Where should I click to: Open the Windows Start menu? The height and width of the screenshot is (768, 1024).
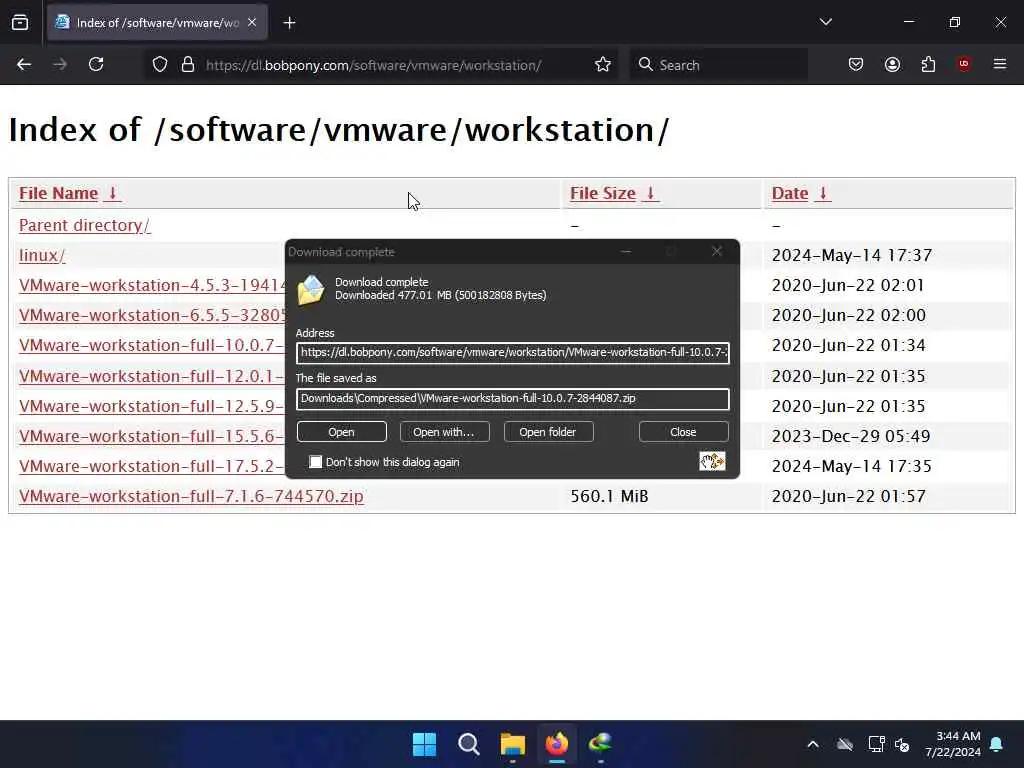coord(424,744)
